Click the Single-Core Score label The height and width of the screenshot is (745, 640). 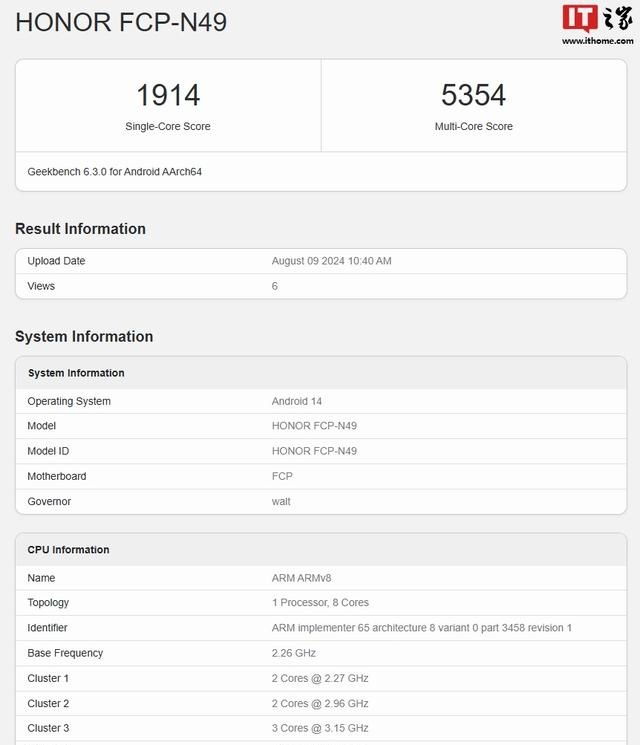[168, 126]
